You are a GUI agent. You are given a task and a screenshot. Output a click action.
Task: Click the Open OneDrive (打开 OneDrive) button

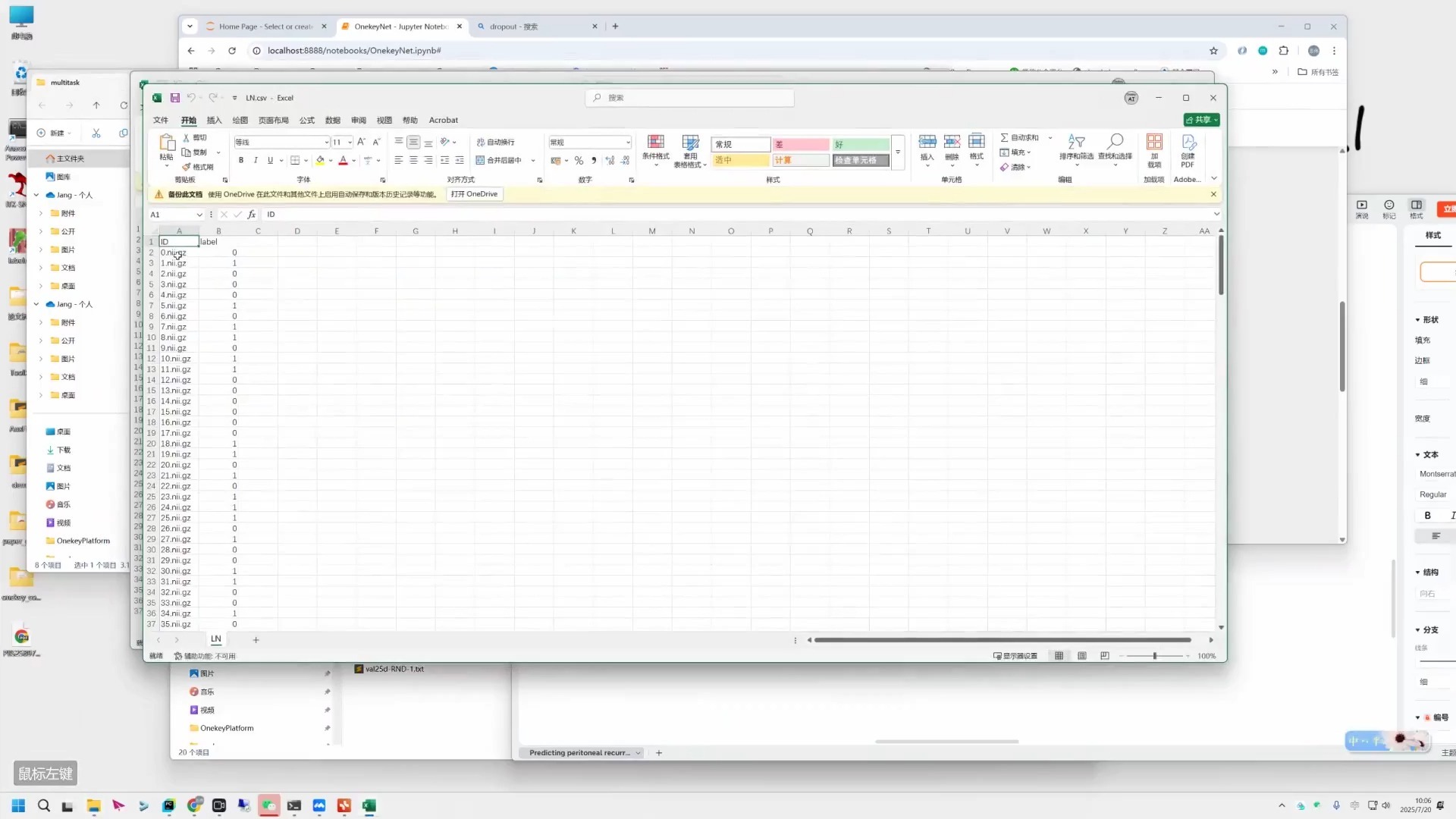(474, 194)
